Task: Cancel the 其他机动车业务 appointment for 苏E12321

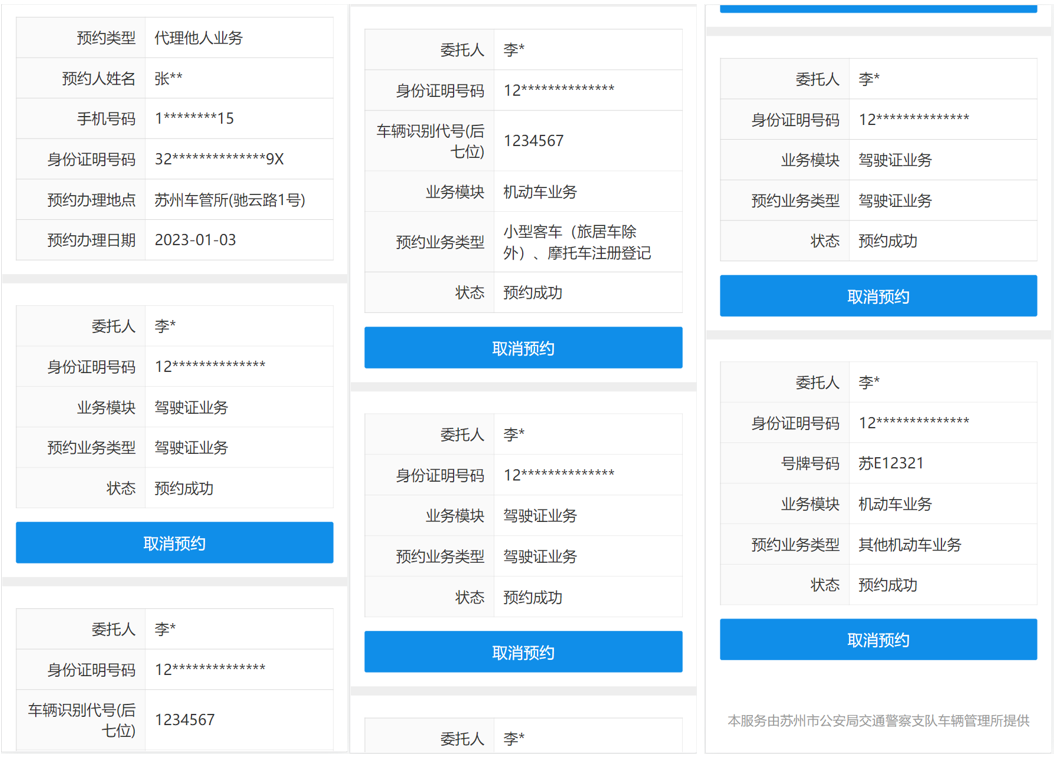Action: (878, 640)
